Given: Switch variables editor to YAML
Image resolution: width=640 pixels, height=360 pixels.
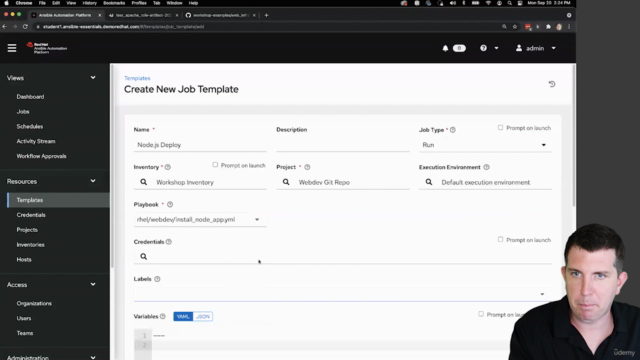Looking at the screenshot, I should tap(183, 316).
